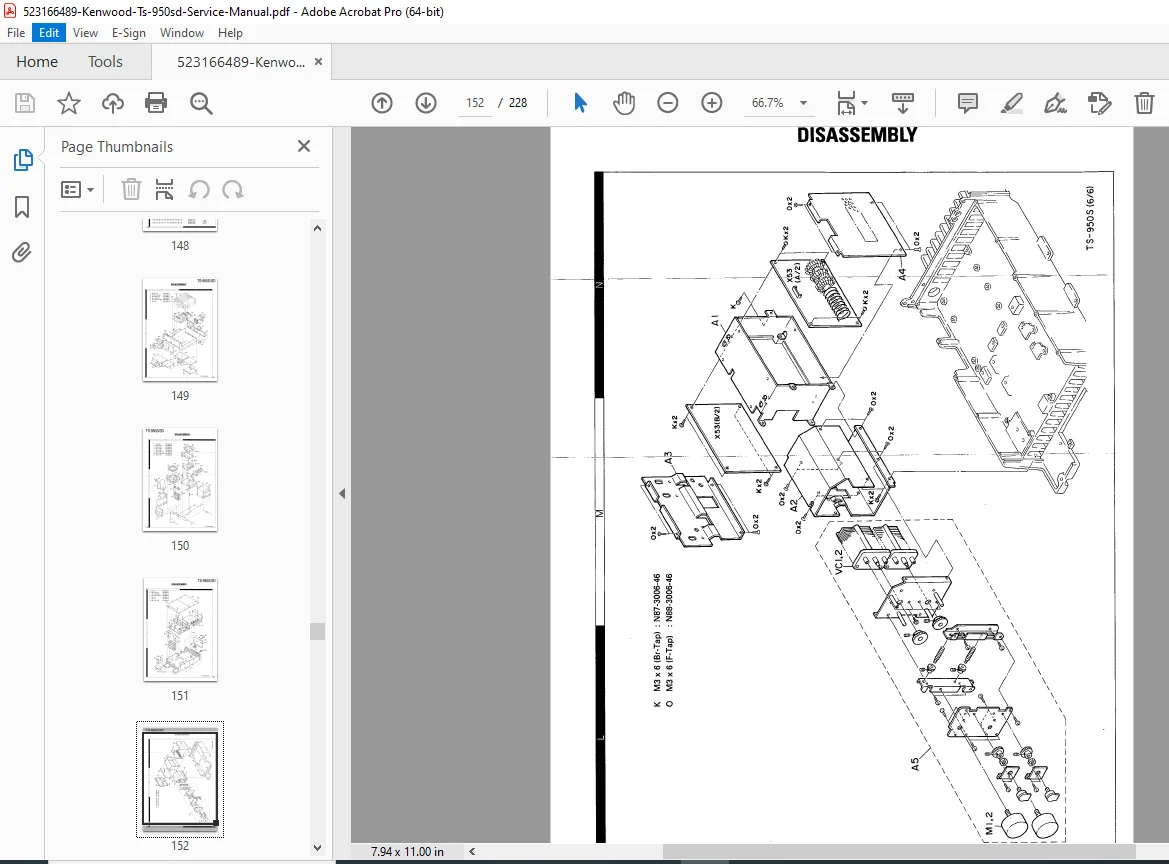The height and width of the screenshot is (864, 1169).
Task: Collapse the navigation pane with left arrow
Action: click(x=342, y=494)
